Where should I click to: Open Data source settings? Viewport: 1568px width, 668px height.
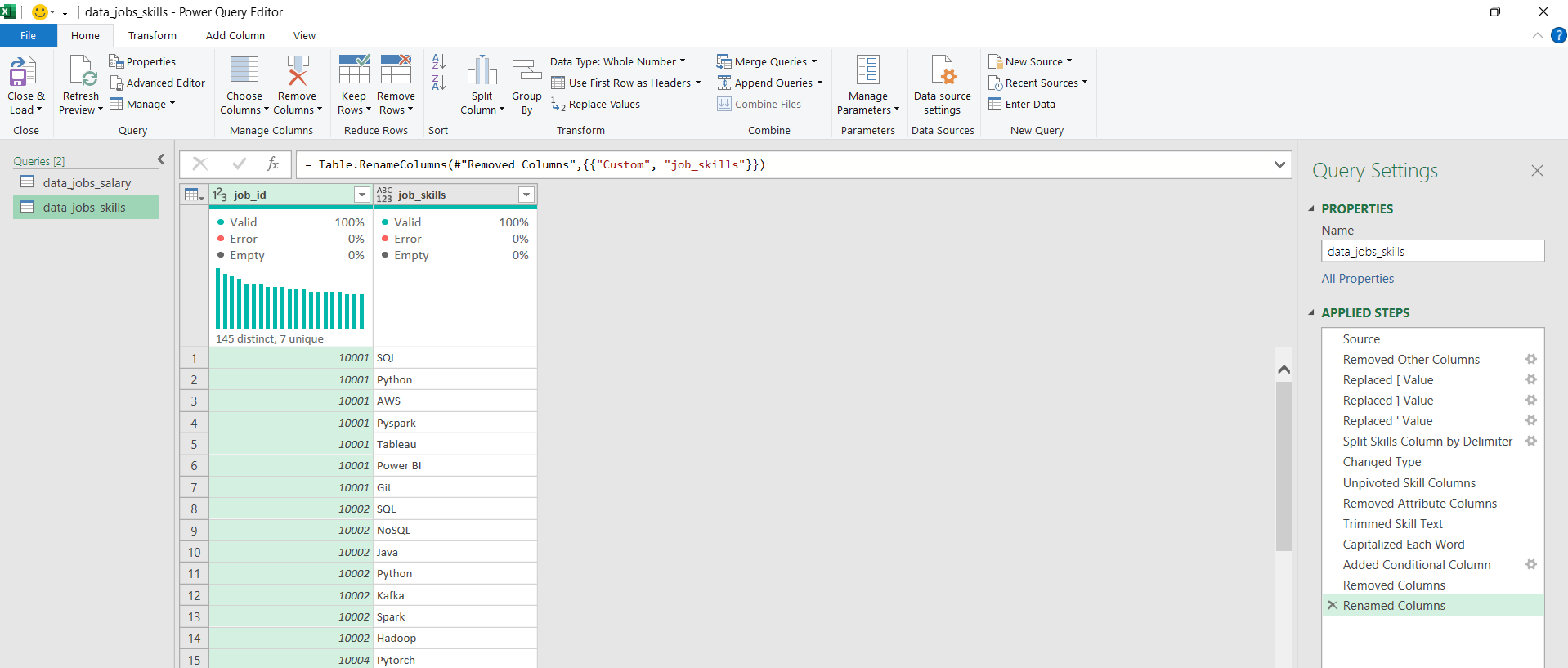[x=943, y=85]
